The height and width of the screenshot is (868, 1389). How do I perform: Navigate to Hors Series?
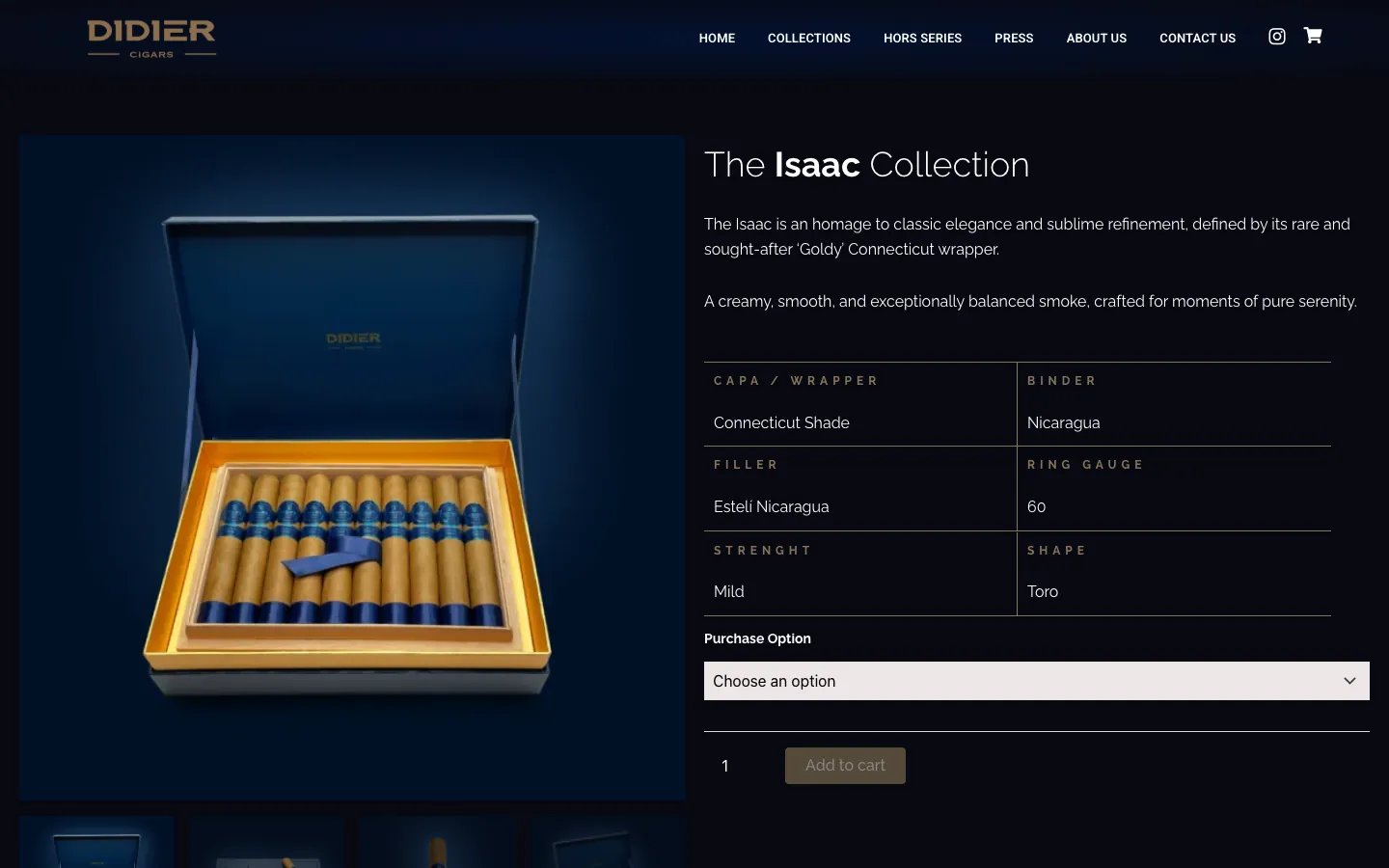pos(922,39)
